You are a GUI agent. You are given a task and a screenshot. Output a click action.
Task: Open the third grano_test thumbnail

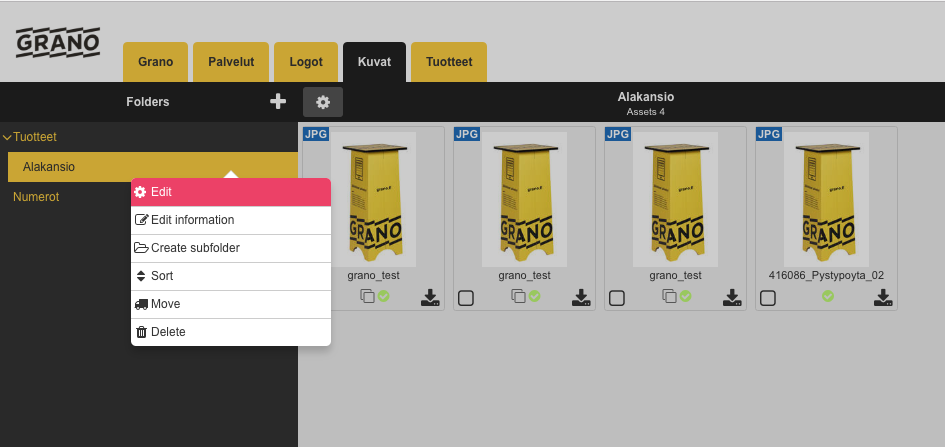(675, 199)
